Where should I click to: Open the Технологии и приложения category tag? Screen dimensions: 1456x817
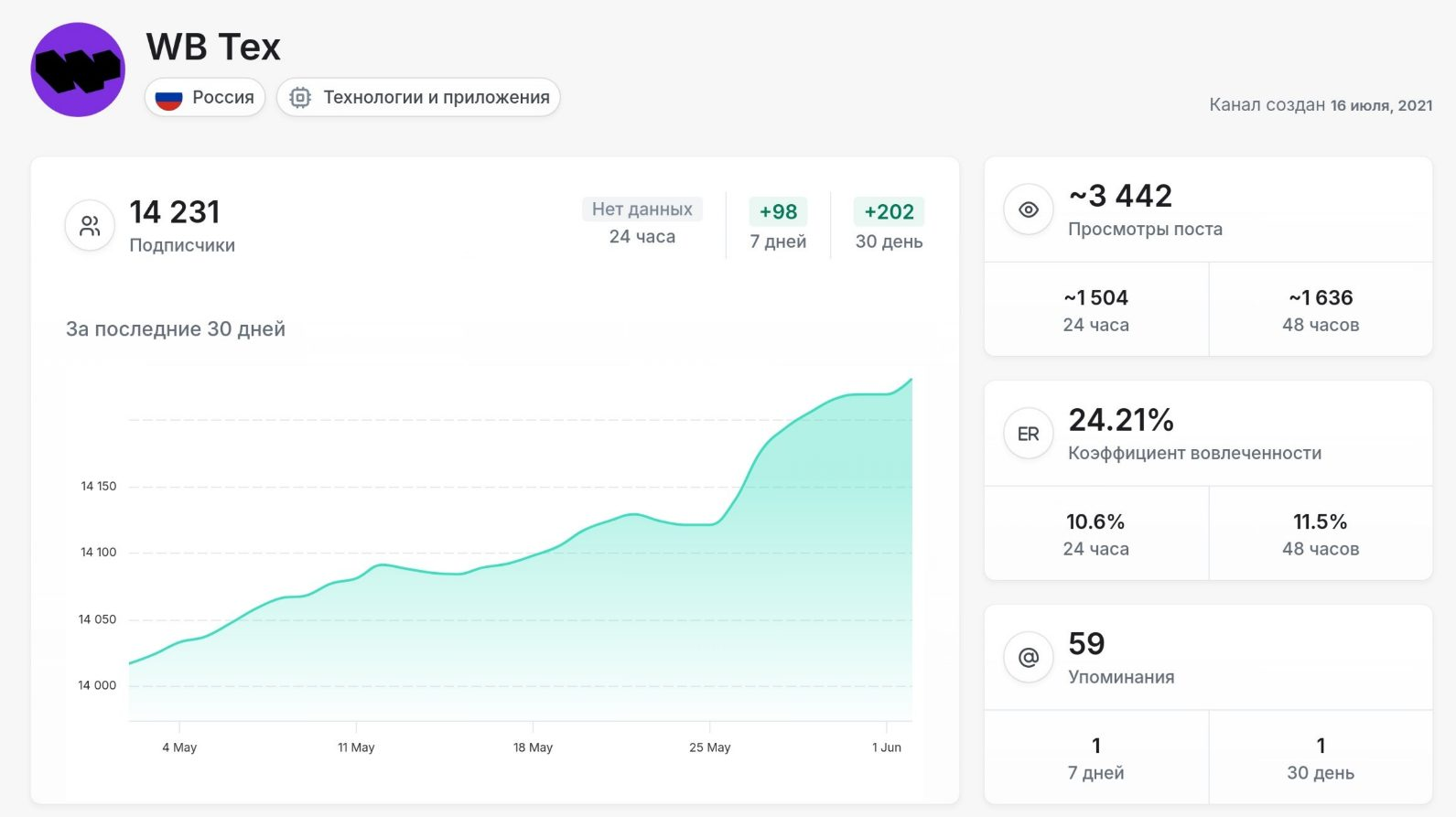[418, 98]
